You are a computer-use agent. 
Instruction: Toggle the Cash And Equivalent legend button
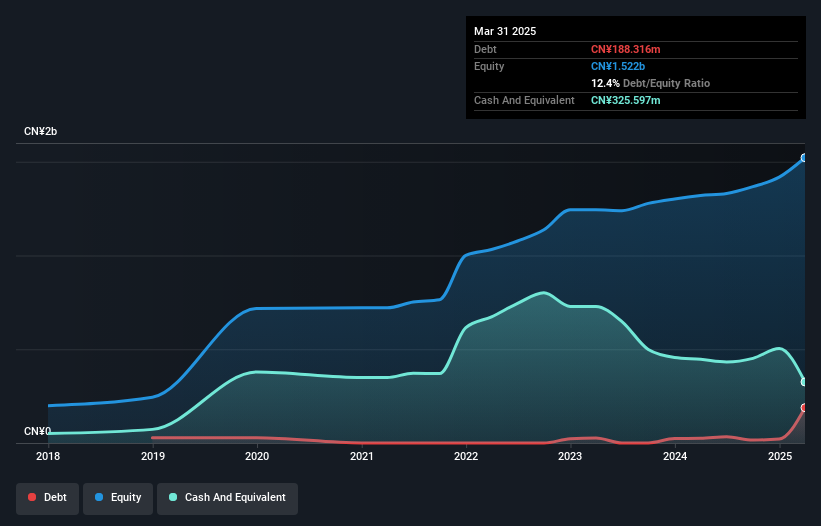point(227,498)
